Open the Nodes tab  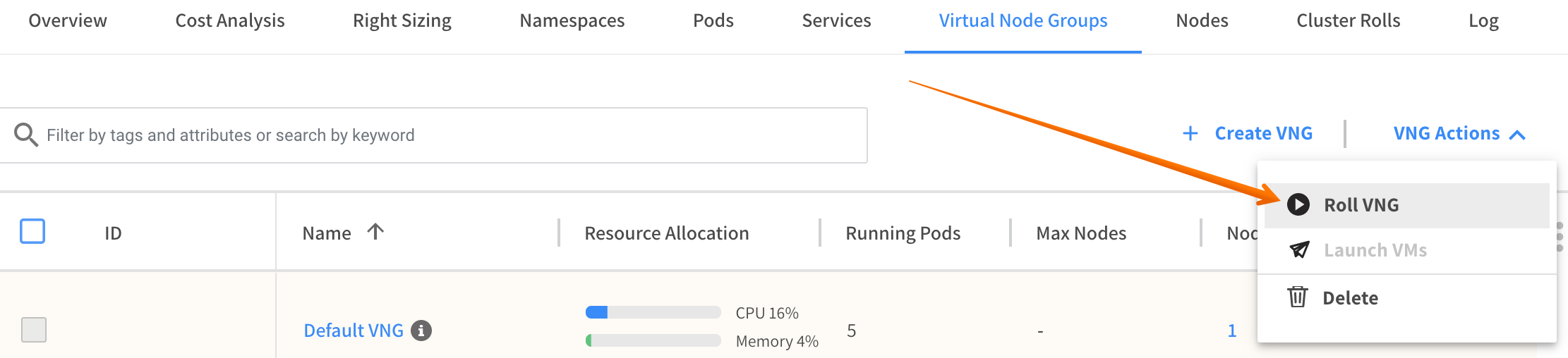1202,21
